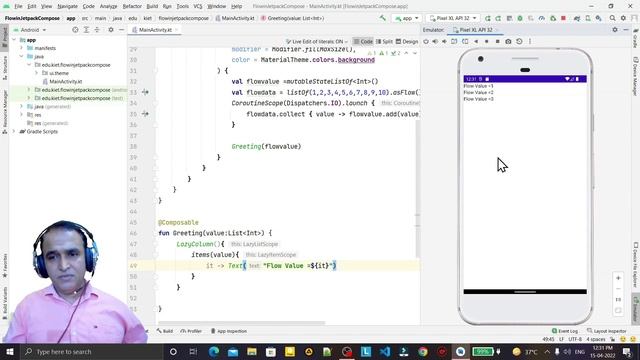
Task: Take emulator screenshot with camera icon
Action: (x=508, y=41)
